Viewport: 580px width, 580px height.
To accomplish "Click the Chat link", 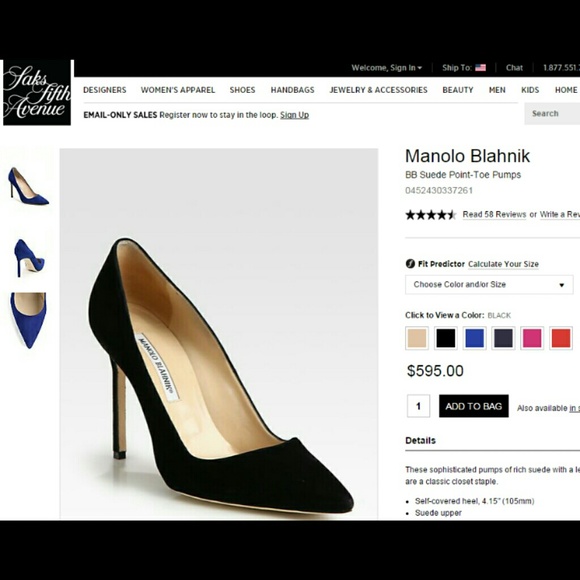I will 514,68.
